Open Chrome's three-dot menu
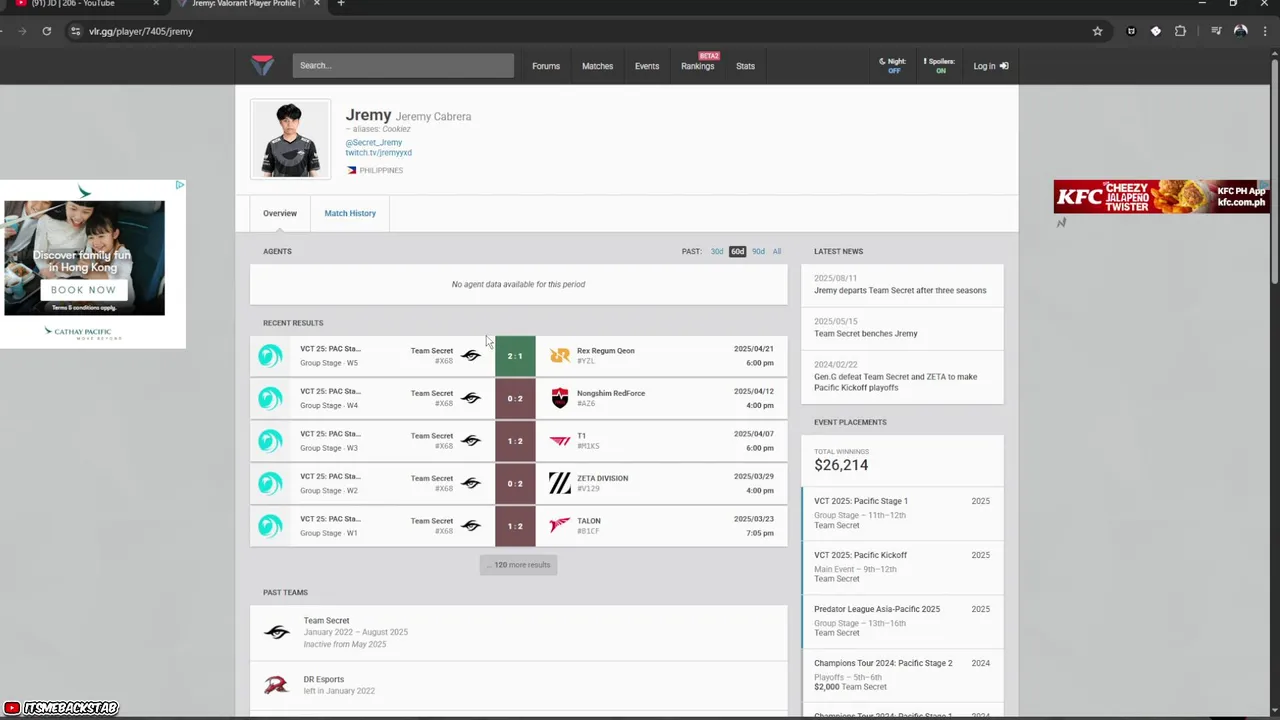This screenshot has height=720, width=1280. (1264, 31)
